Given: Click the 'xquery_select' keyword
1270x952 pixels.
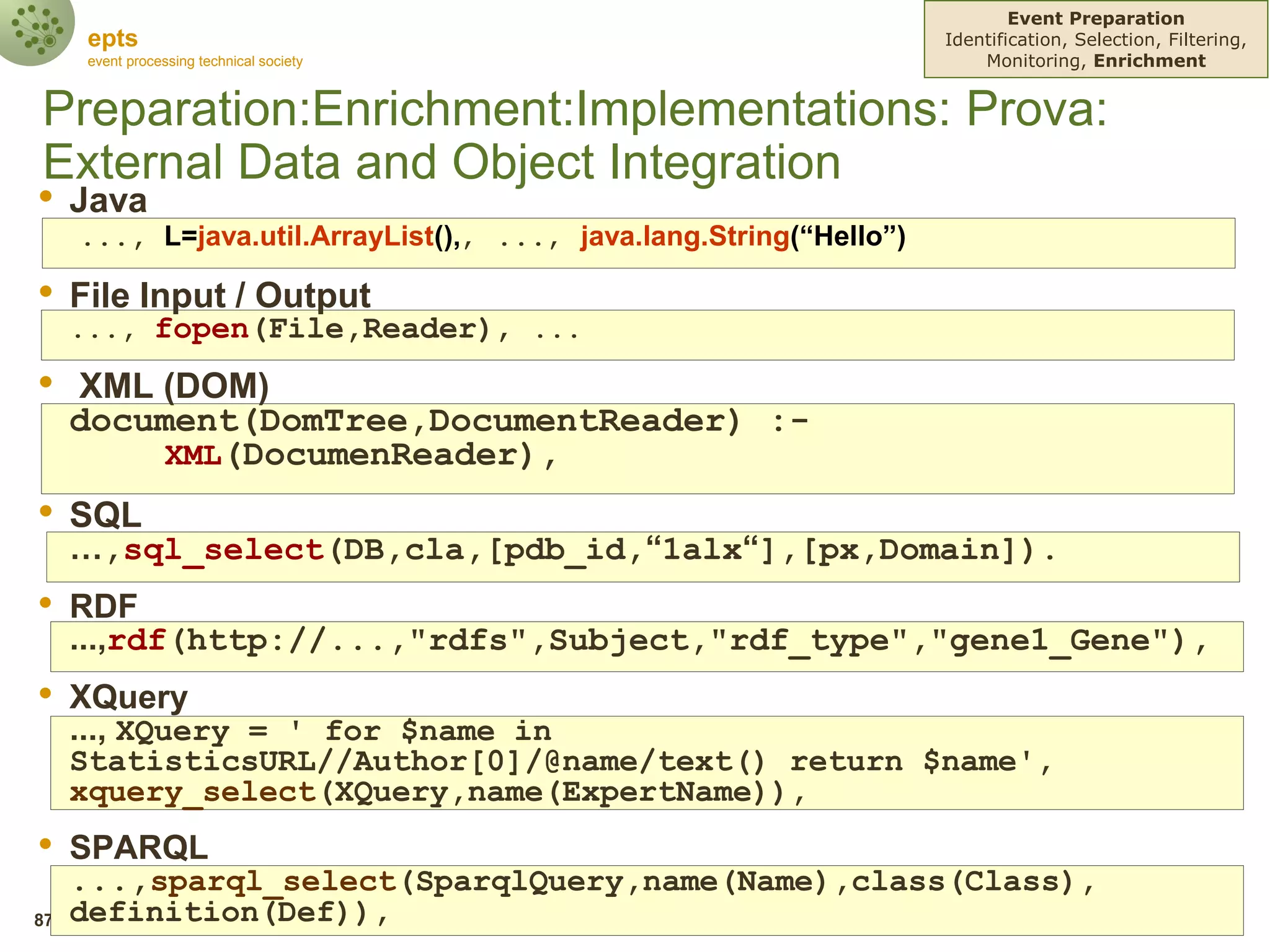Looking at the screenshot, I should point(193,793).
